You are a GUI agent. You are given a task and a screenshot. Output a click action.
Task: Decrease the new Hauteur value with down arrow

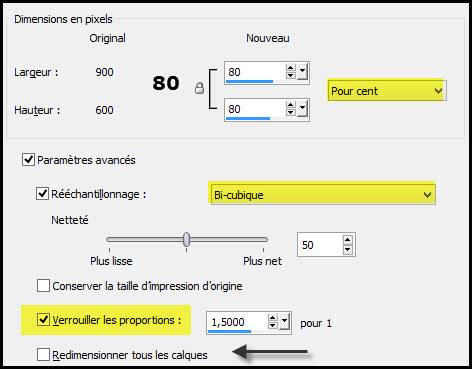pos(290,112)
